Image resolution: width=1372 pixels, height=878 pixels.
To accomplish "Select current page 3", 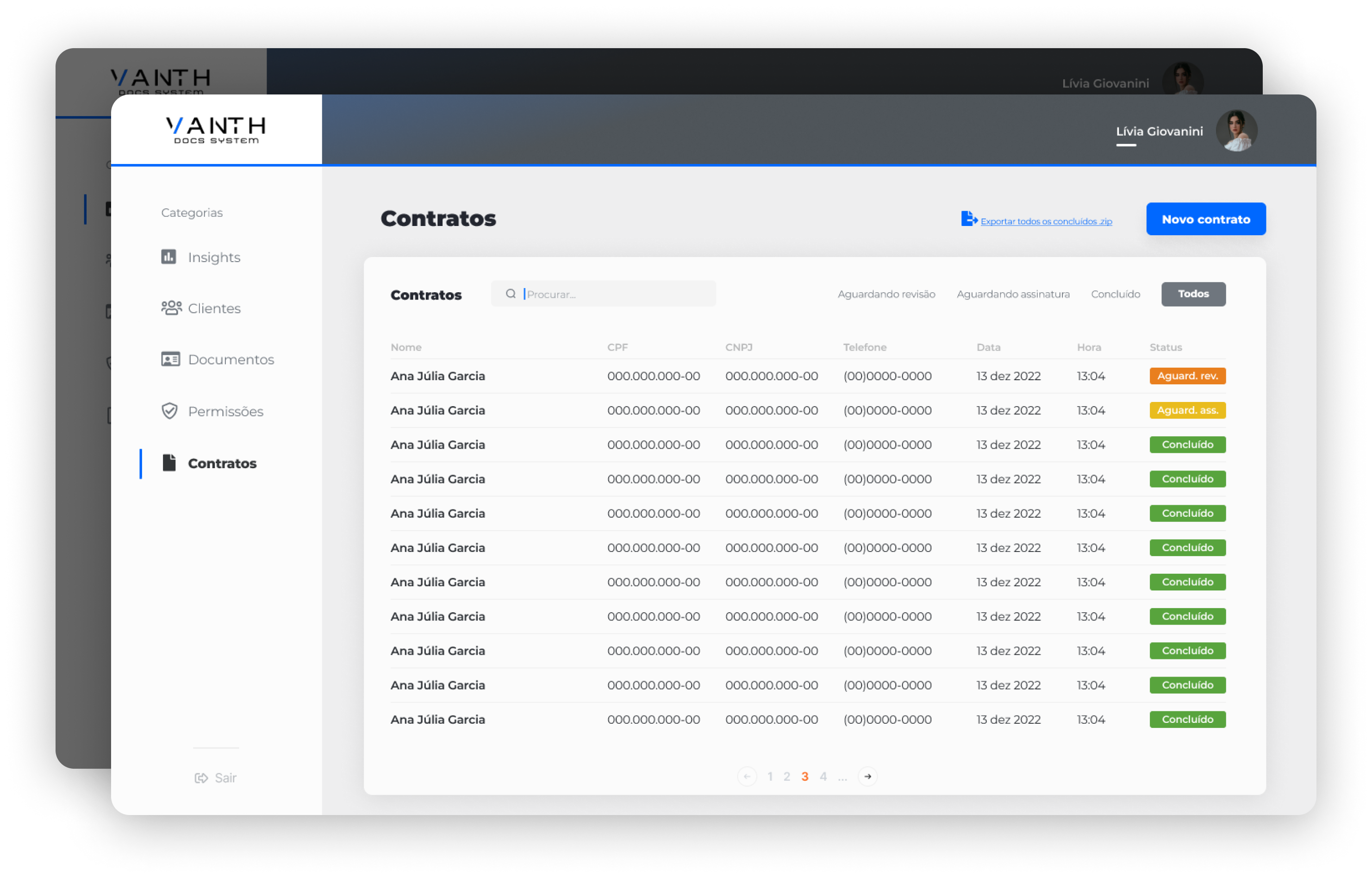I will (804, 776).
